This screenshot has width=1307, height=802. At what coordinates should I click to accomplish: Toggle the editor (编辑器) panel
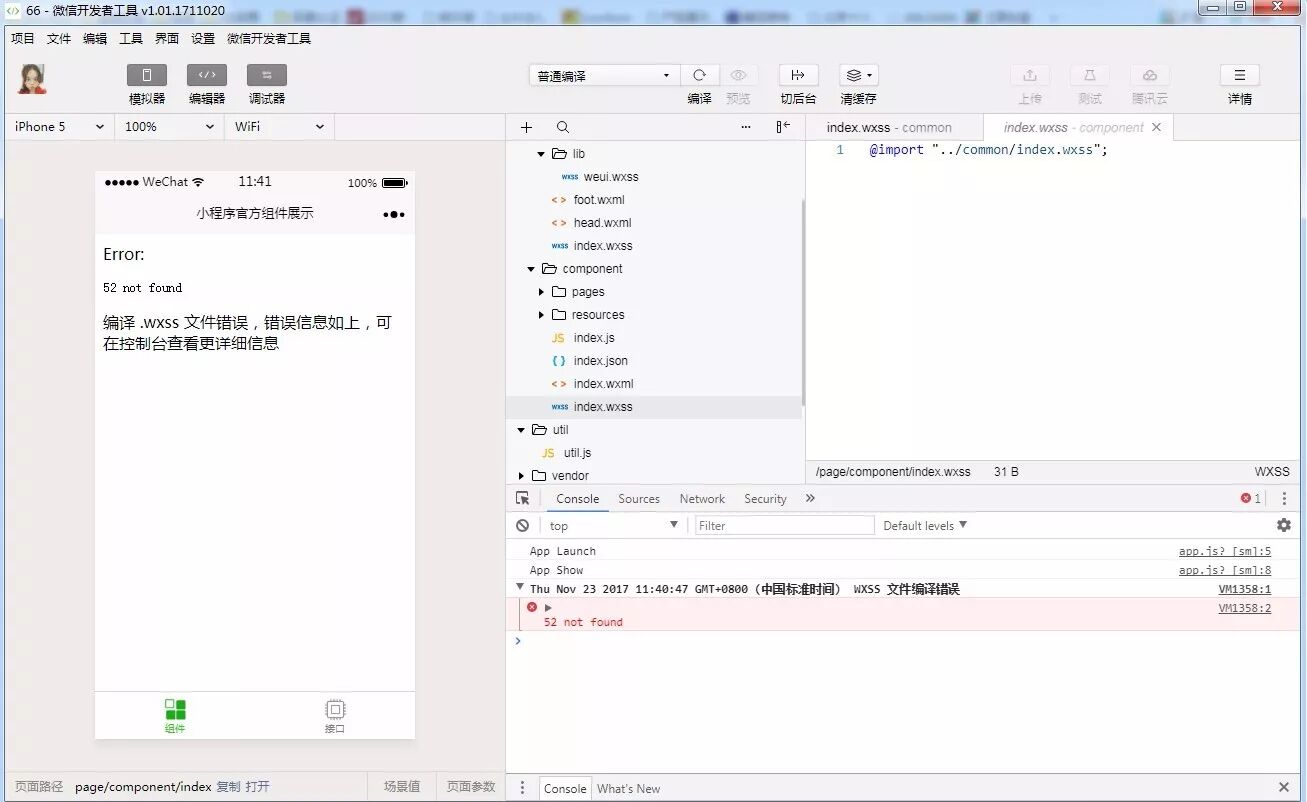pos(207,75)
